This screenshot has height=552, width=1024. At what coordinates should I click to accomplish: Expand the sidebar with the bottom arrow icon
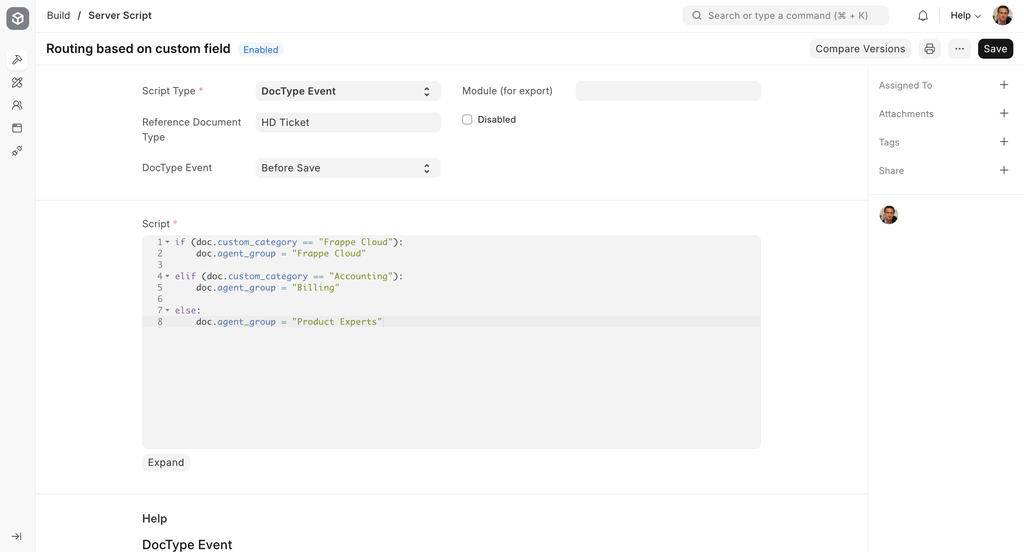[x=17, y=537]
